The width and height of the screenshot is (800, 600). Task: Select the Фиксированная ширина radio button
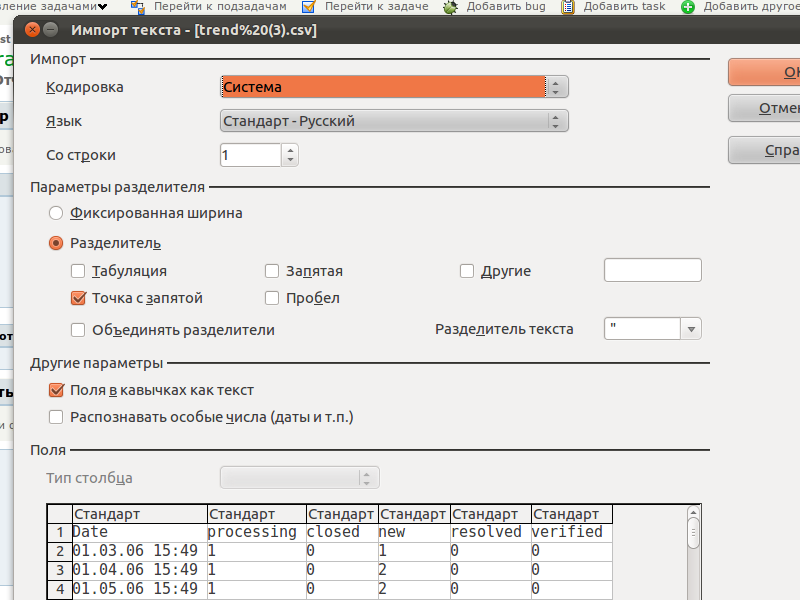pos(56,213)
